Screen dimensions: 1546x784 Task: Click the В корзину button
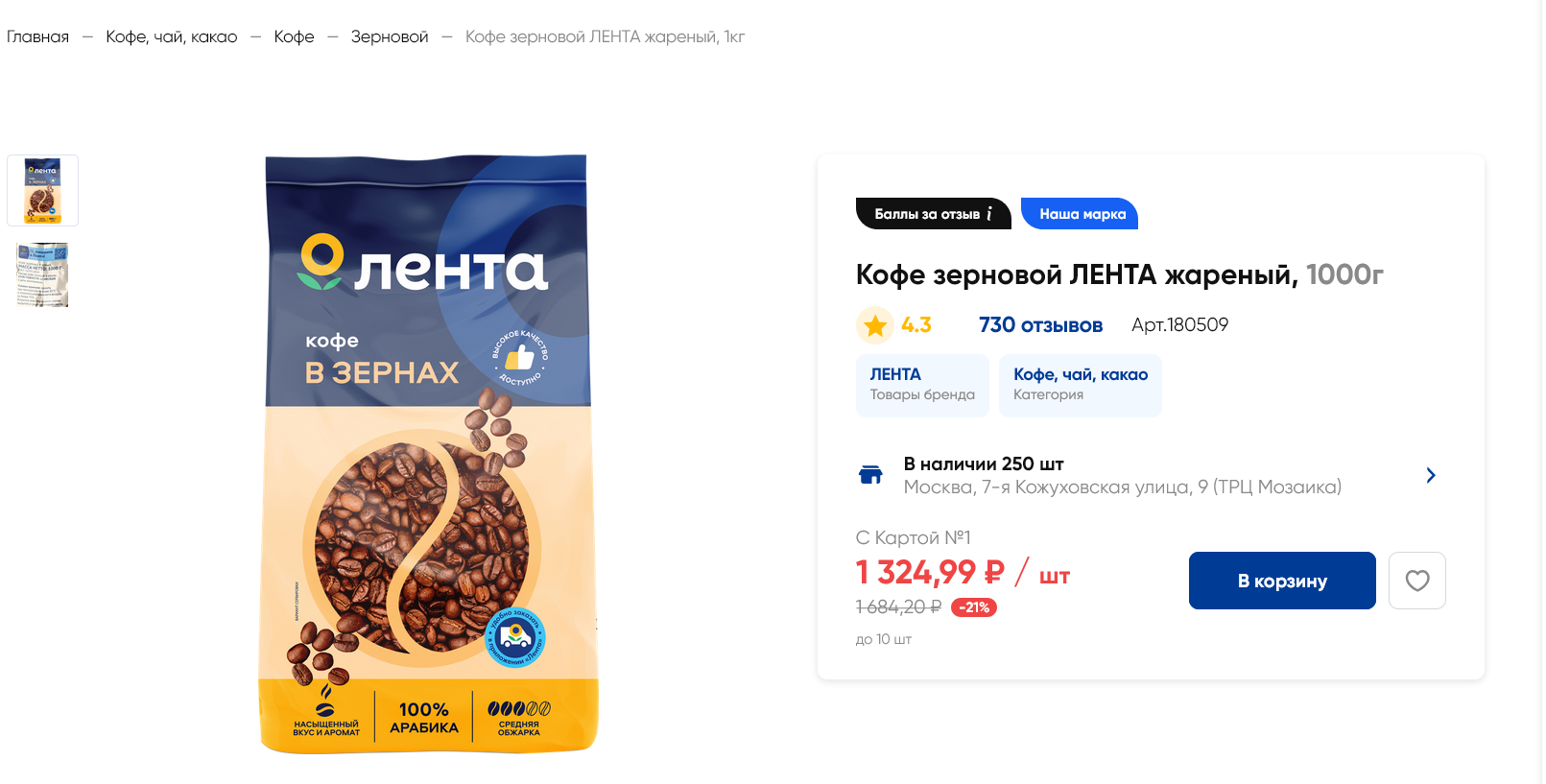pos(1282,581)
